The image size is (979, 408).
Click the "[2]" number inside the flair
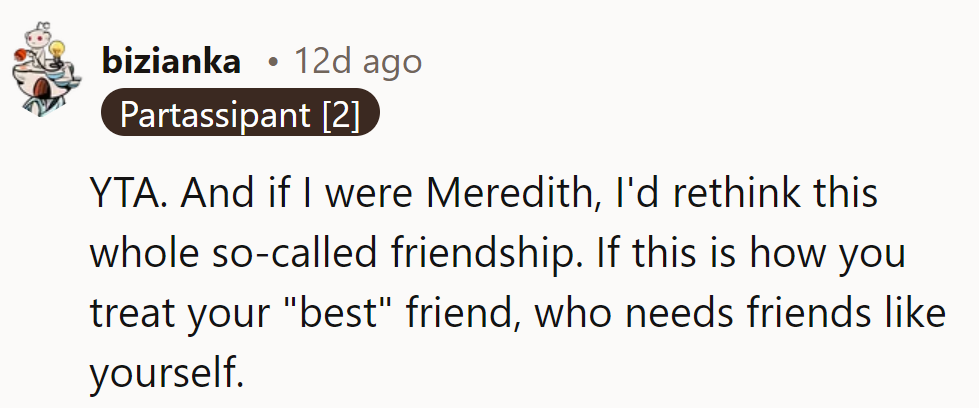(x=340, y=115)
